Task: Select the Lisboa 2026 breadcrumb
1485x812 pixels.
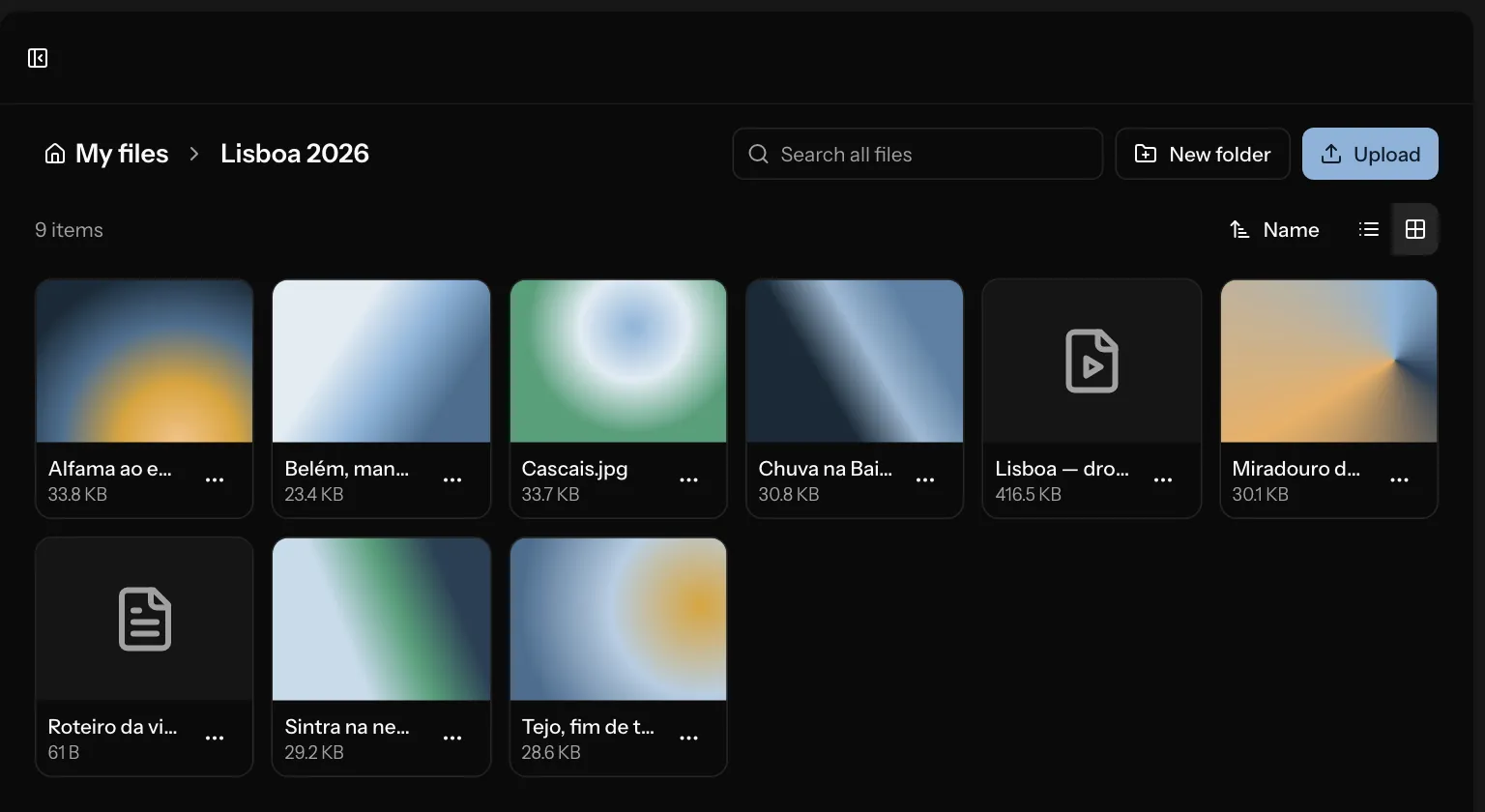Action: click(x=295, y=154)
